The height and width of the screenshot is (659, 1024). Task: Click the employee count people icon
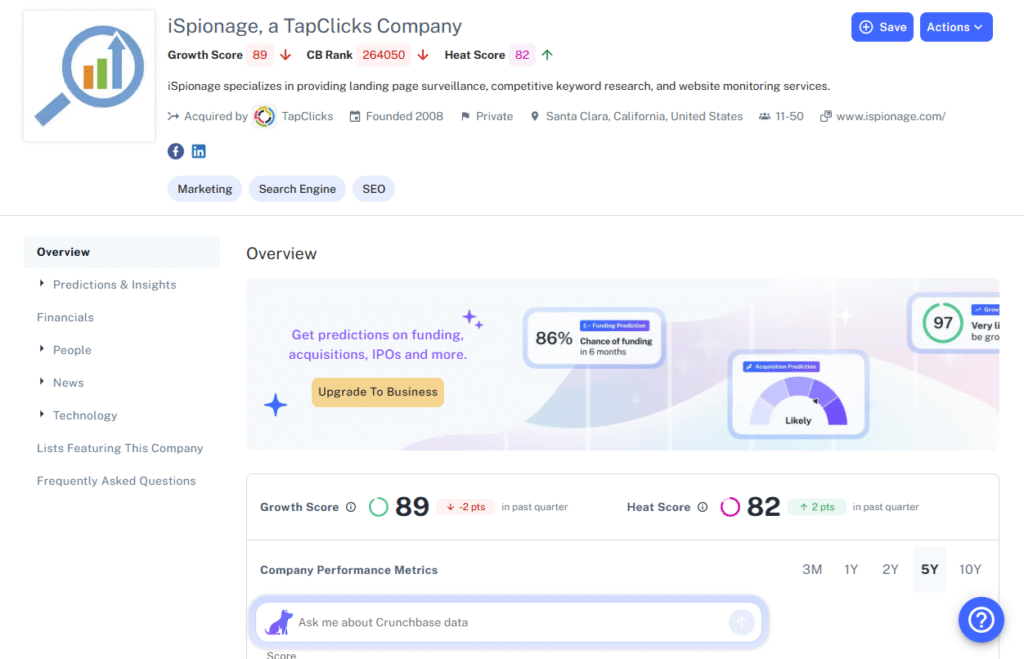tap(764, 116)
